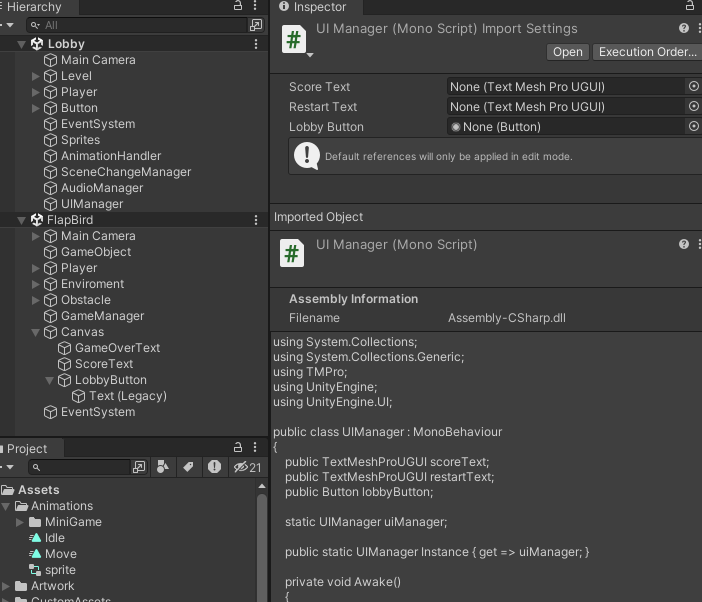Open help for UI Manager Import Settings
Image resolution: width=702 pixels, height=602 pixels.
pos(684,28)
